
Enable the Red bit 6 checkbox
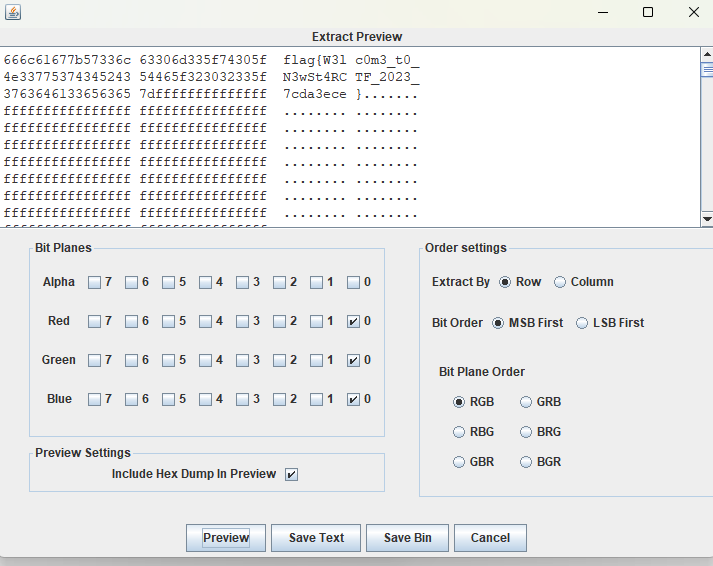(131, 321)
